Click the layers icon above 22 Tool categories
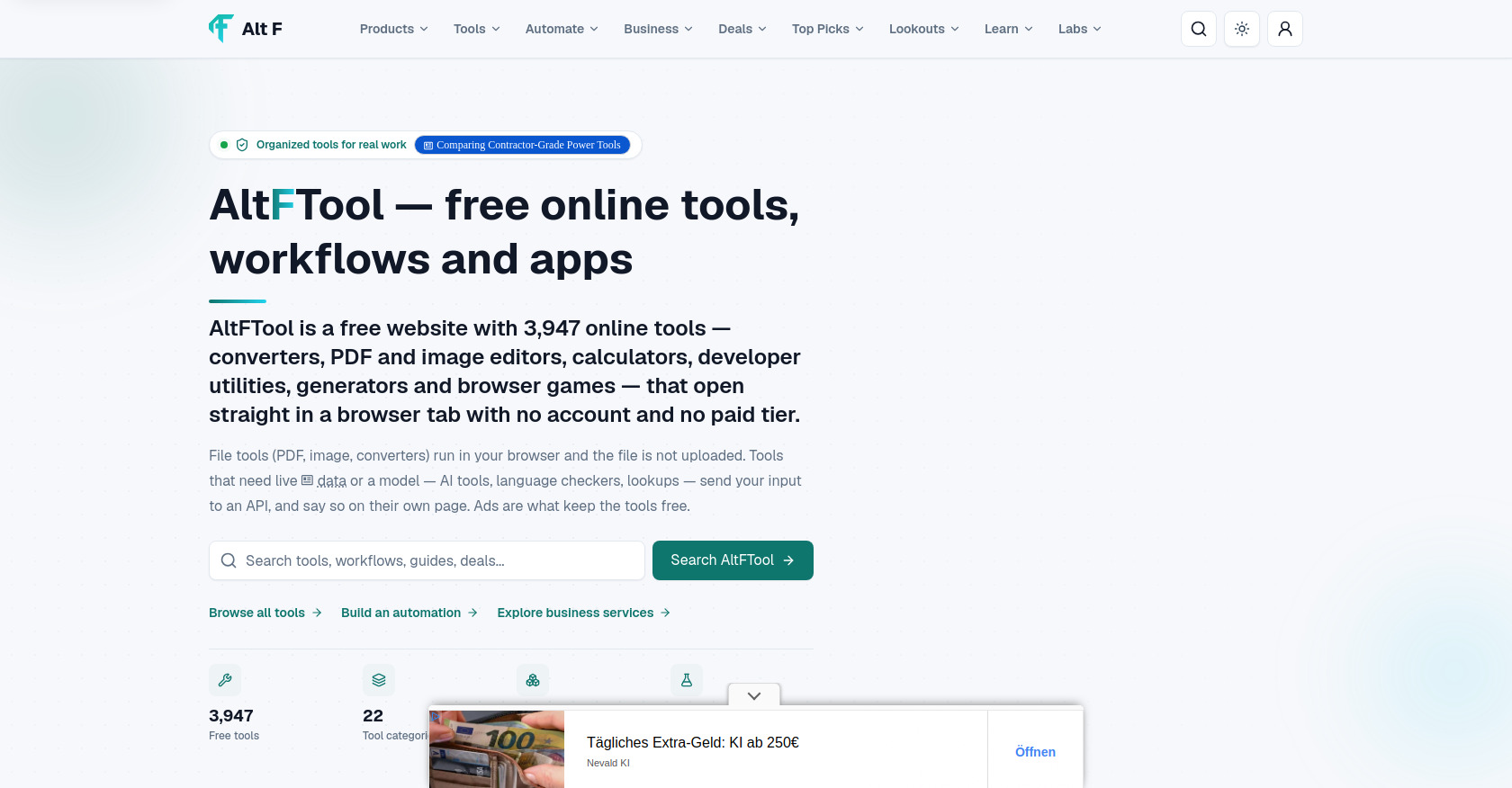 [x=379, y=680]
